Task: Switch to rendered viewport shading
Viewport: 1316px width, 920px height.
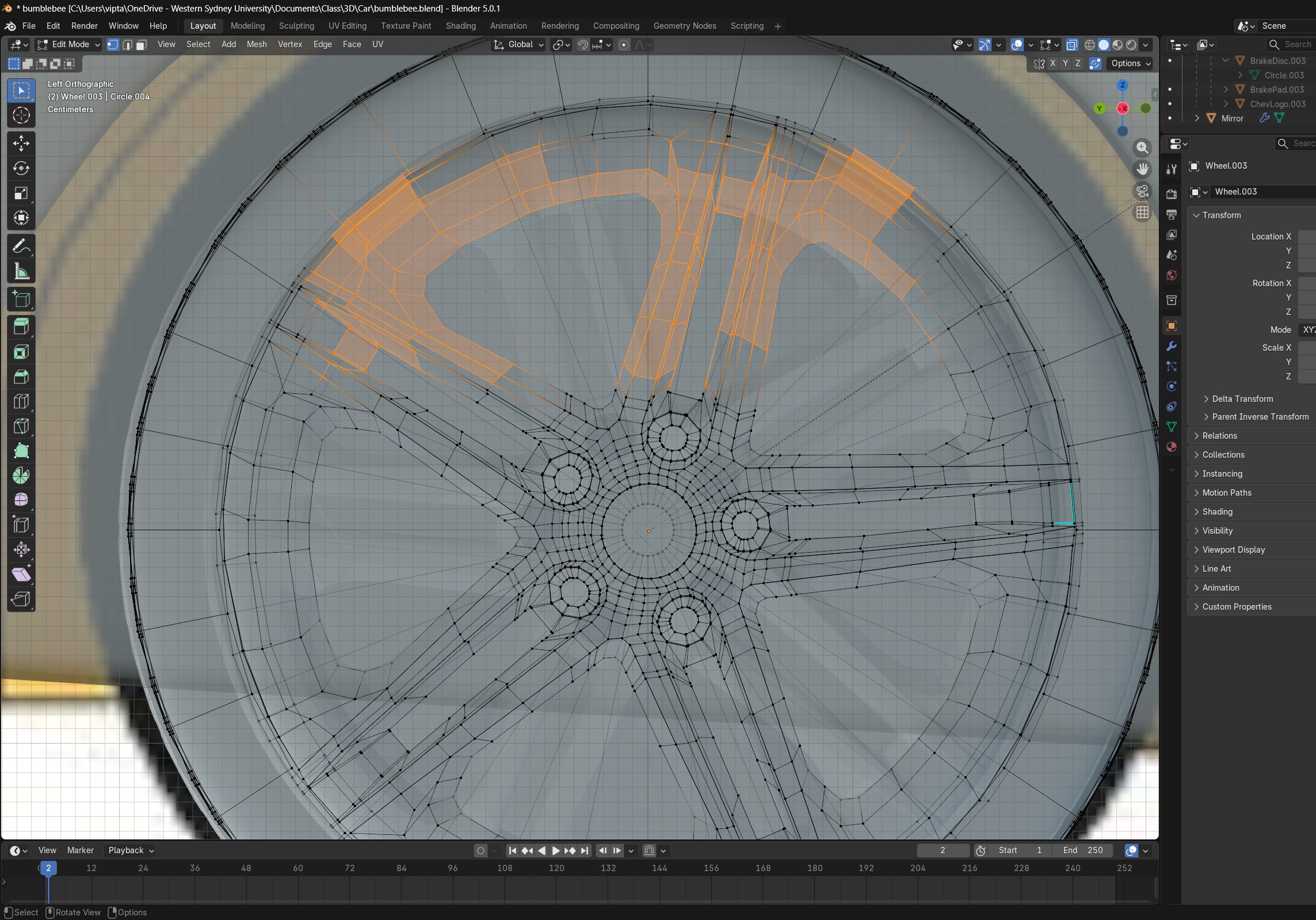Action: click(x=1131, y=45)
